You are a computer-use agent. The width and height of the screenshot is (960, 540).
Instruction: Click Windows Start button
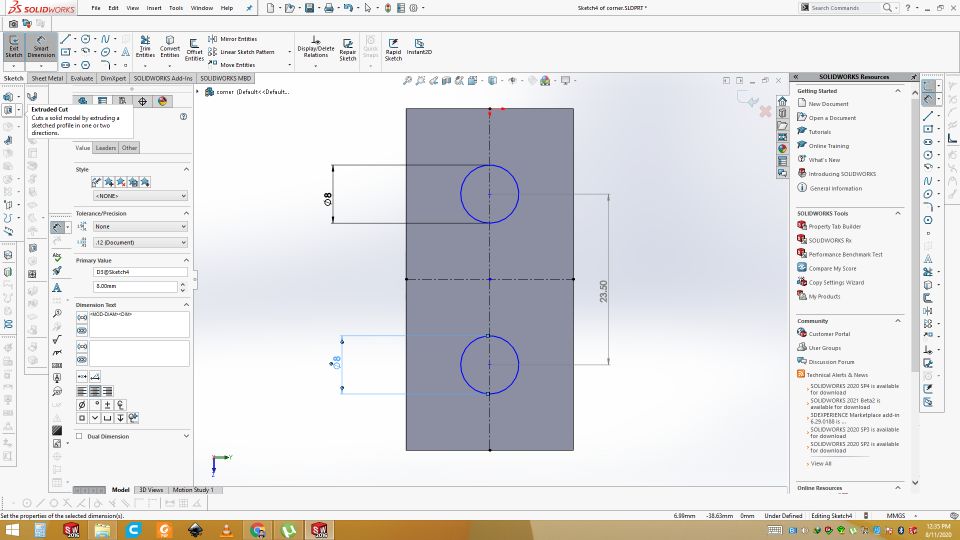tap(12, 530)
